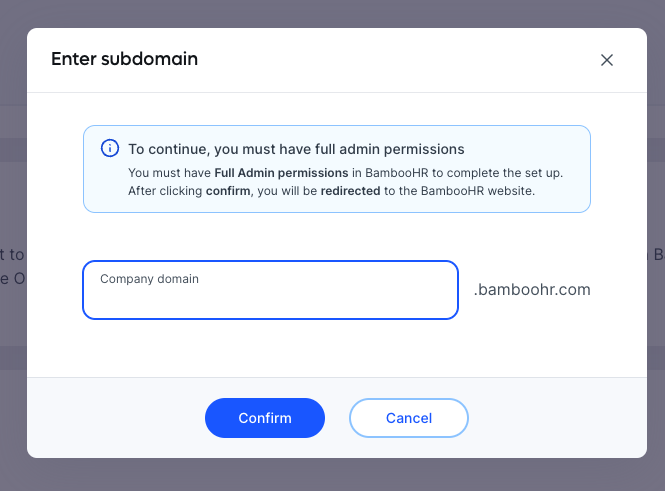Image resolution: width=665 pixels, height=491 pixels.
Task: Click 'After clicking' text in info banner
Action: [165, 191]
